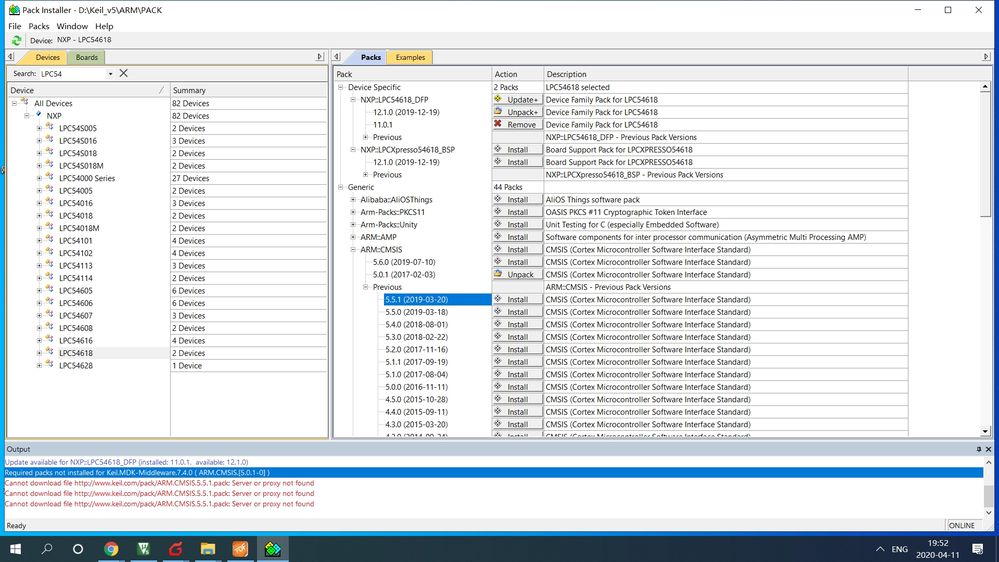Screen dimensions: 999x562
Task: Pin the Output panel with the pushpin icon
Action: [x=979, y=449]
